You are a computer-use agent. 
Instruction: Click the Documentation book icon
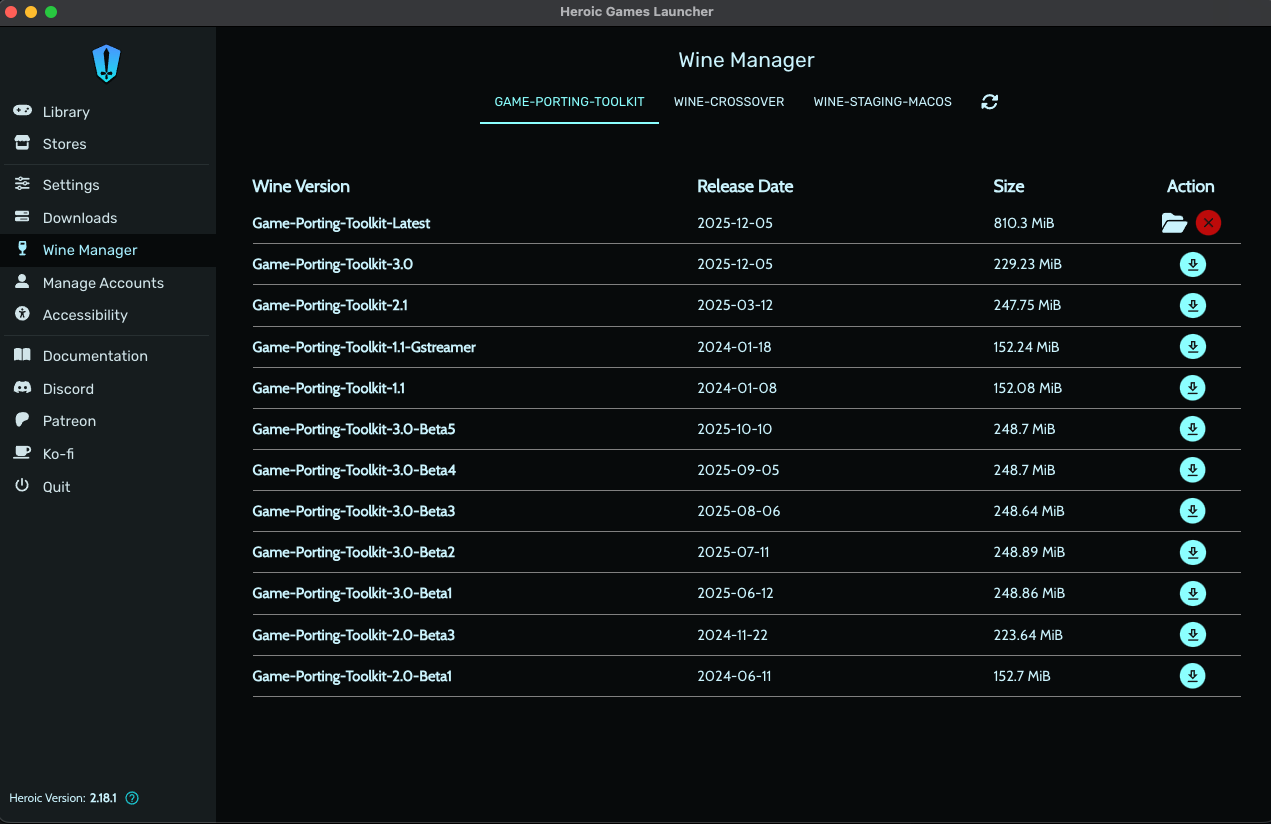(22, 355)
